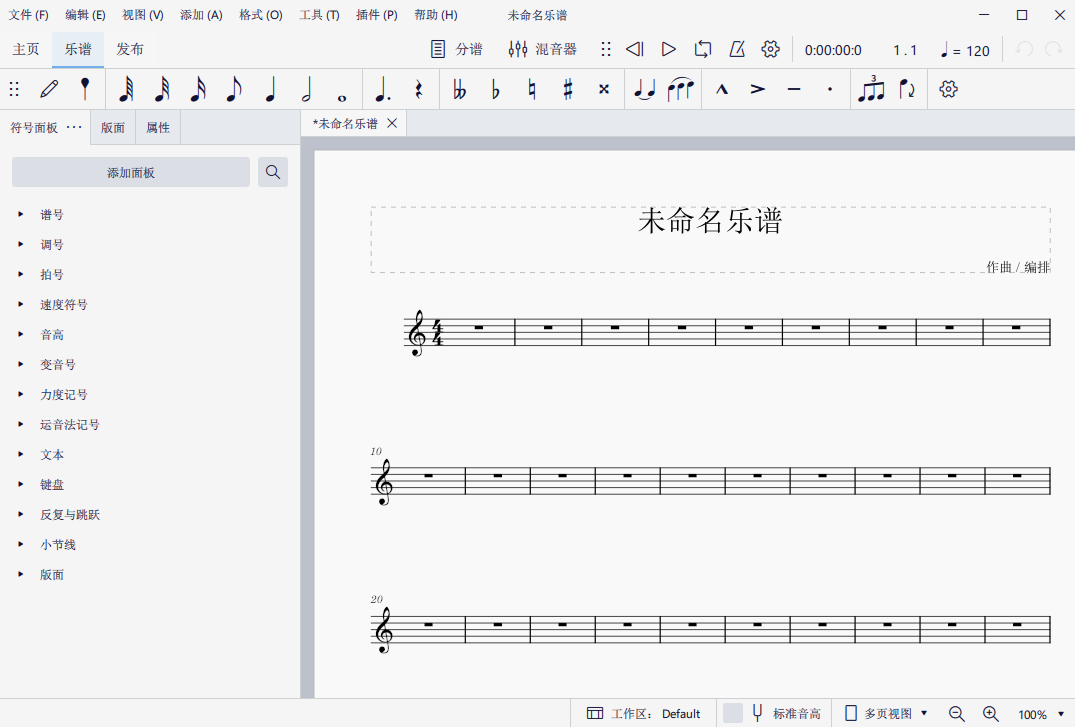This screenshot has width=1075, height=727.
Task: Add a slur
Action: click(x=680, y=89)
